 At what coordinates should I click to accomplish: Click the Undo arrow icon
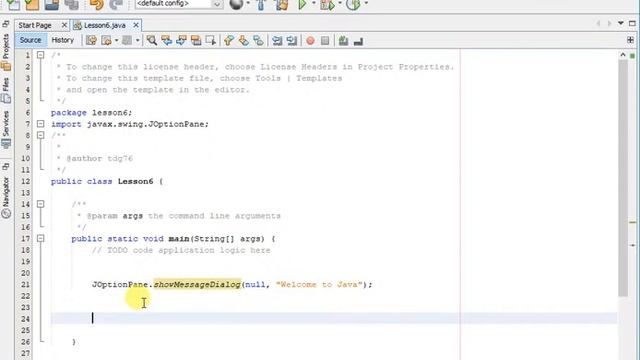97,5
